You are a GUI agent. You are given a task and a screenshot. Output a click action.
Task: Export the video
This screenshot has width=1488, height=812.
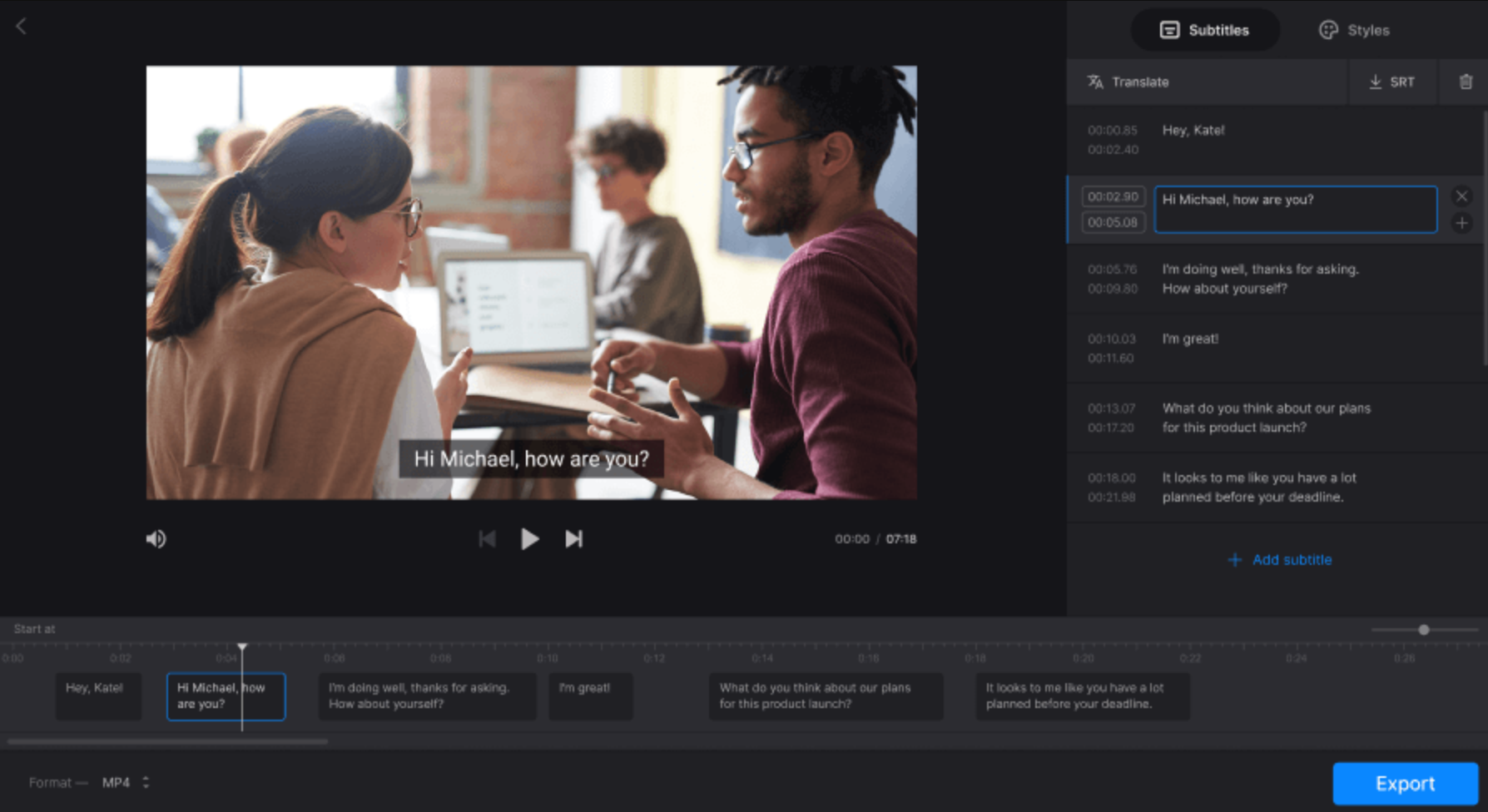(x=1405, y=783)
